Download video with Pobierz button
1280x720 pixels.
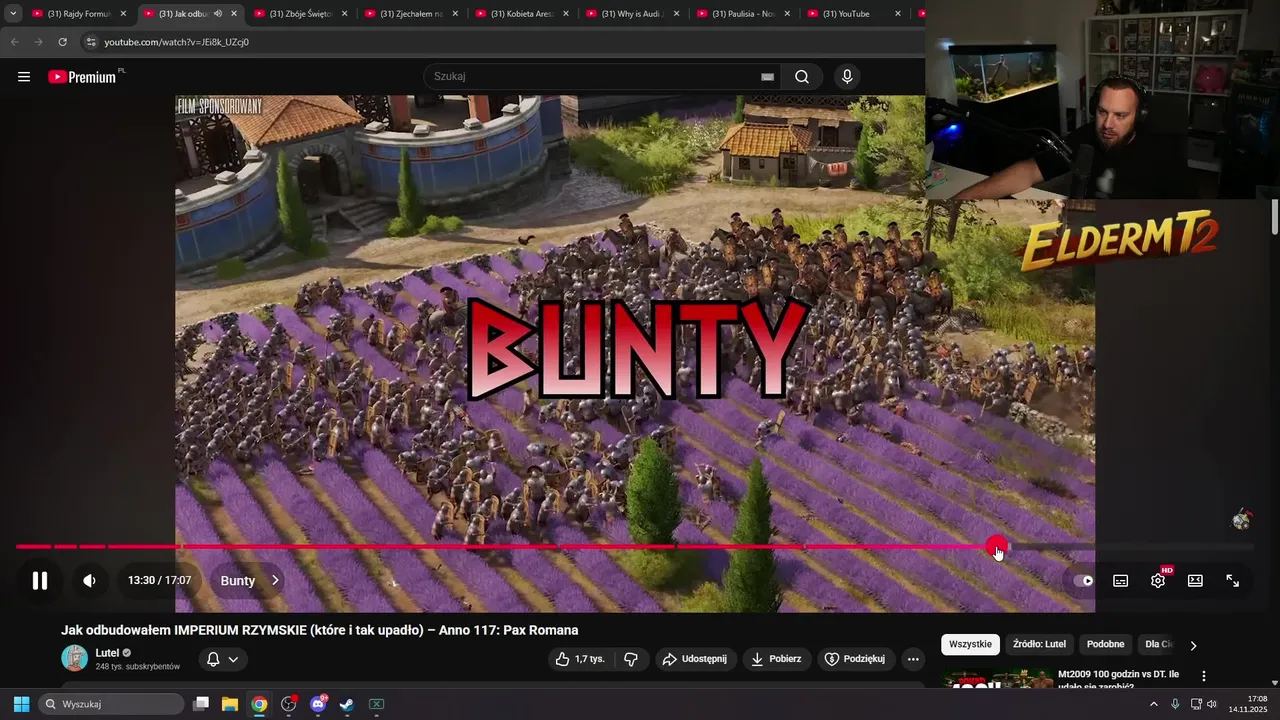pyautogui.click(x=777, y=659)
